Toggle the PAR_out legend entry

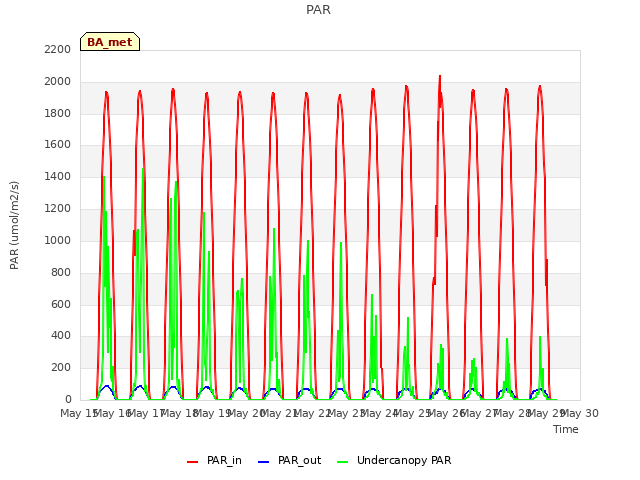tap(290, 460)
